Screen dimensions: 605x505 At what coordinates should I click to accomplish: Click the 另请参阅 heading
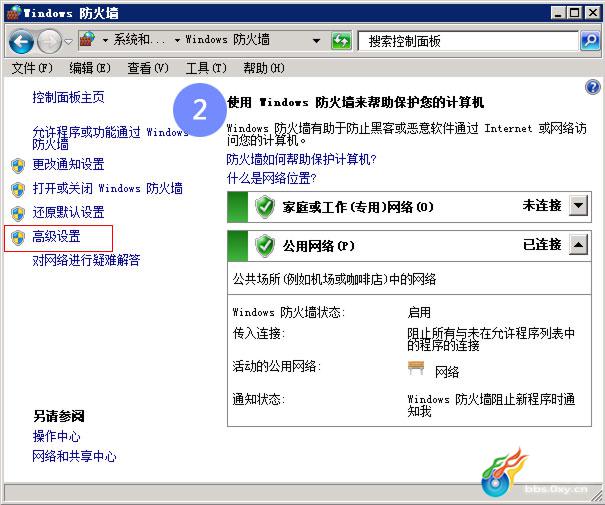click(59, 416)
